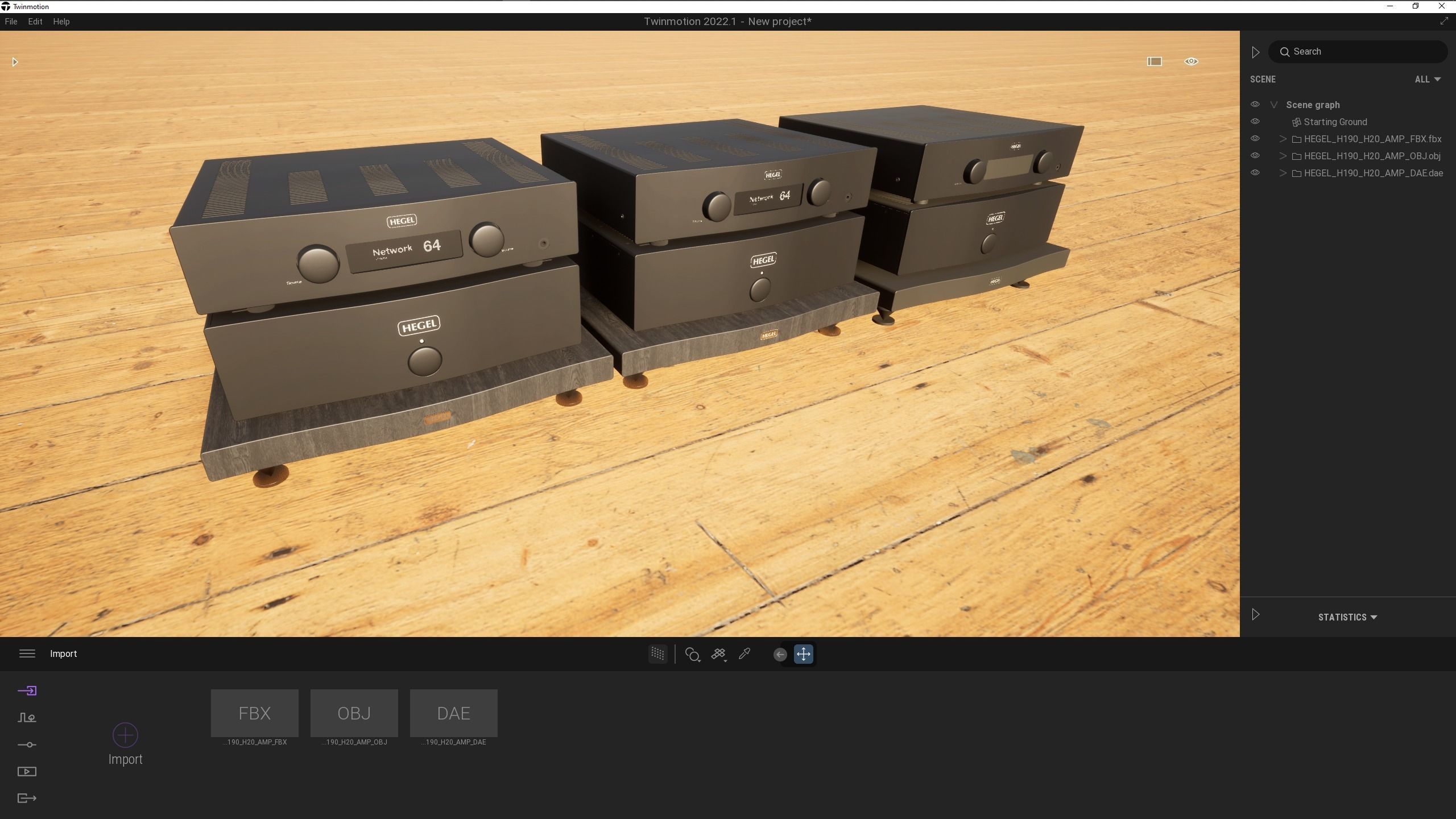Screen dimensions: 1456x819
Task: Expand the HEGEL_H190_H20_AMP_OBJ.obj folder
Action: (x=1283, y=156)
